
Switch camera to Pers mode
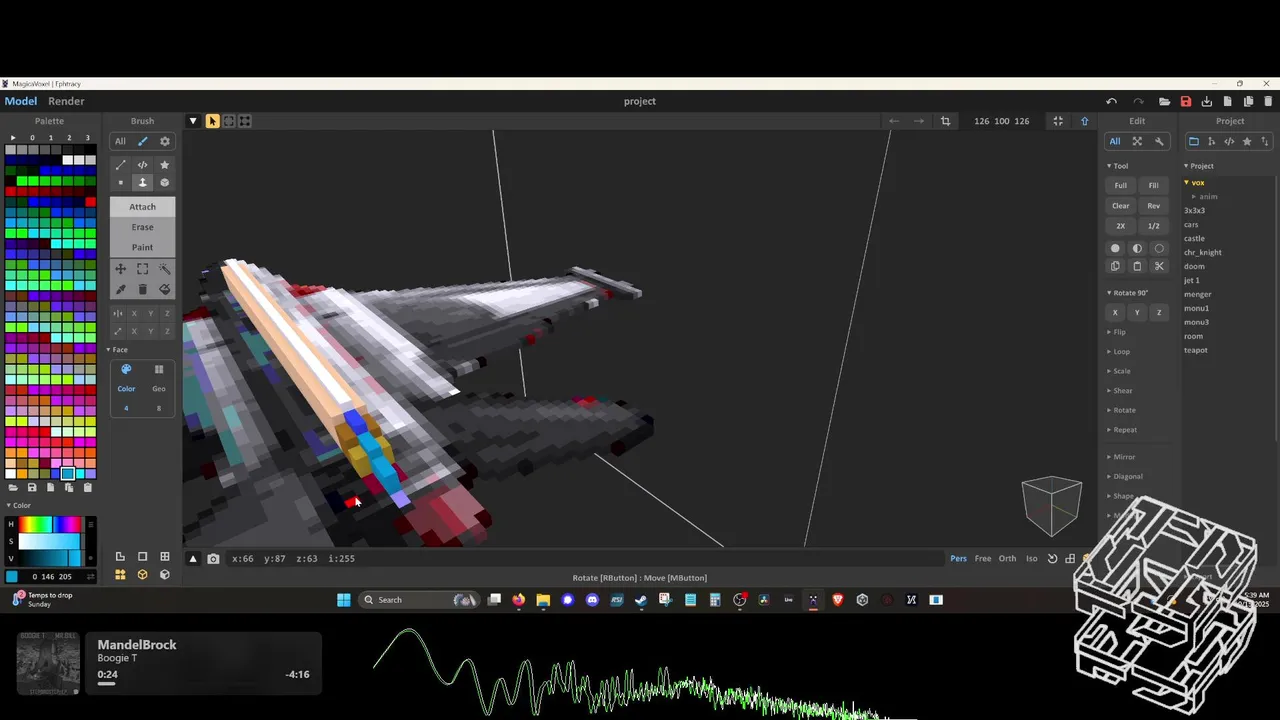tap(958, 558)
